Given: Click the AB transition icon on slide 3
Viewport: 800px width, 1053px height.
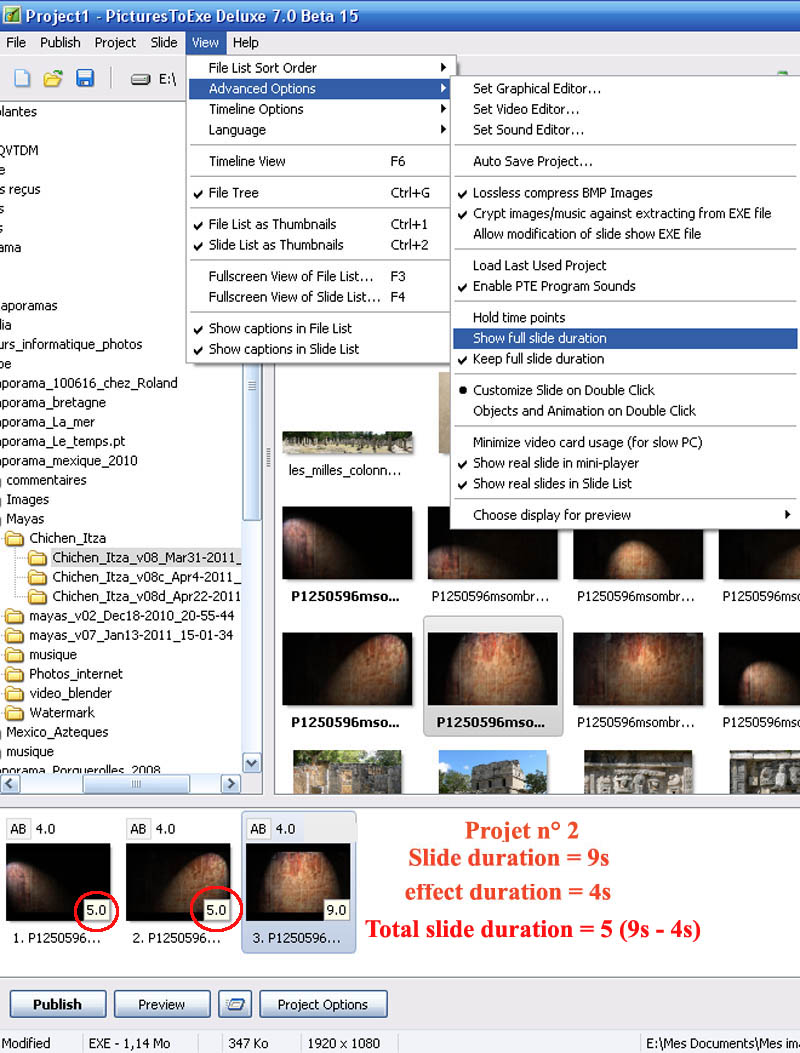Looking at the screenshot, I should click(258, 829).
